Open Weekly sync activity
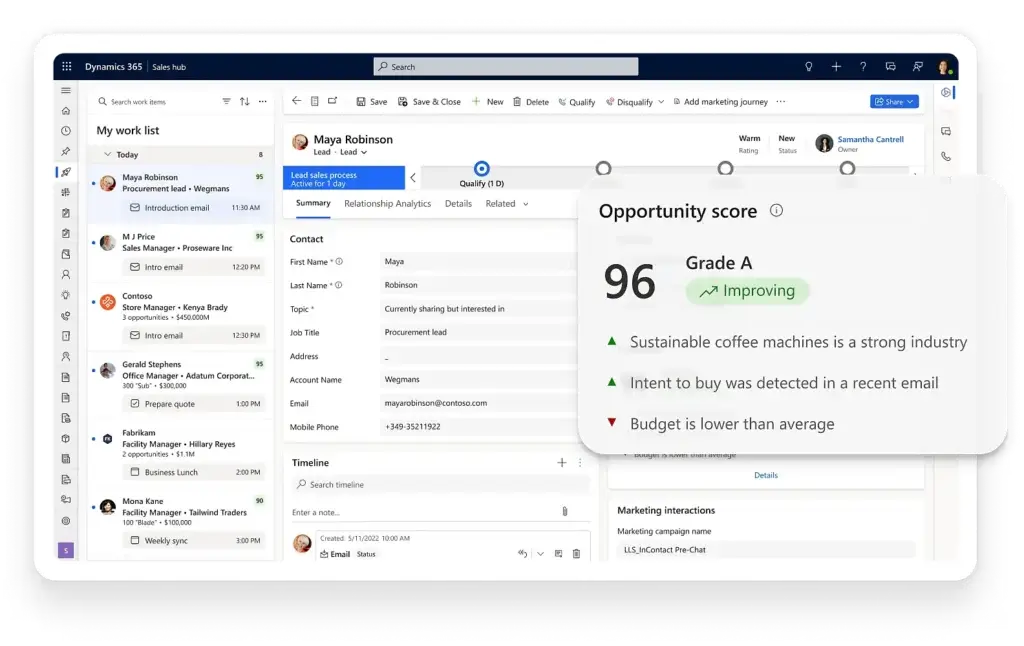Viewport: 1024px width, 646px height. [194, 540]
